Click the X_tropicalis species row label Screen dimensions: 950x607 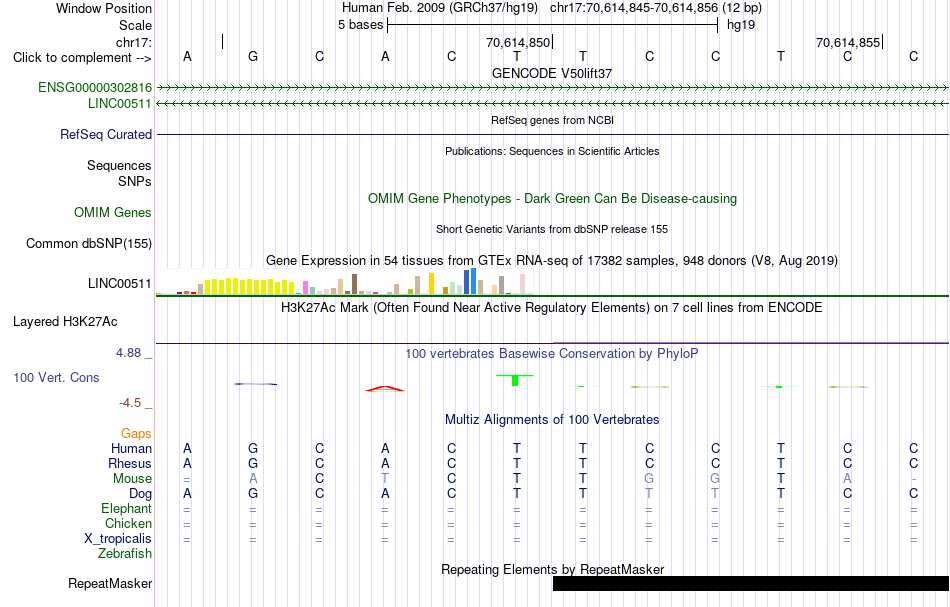tap(118, 539)
